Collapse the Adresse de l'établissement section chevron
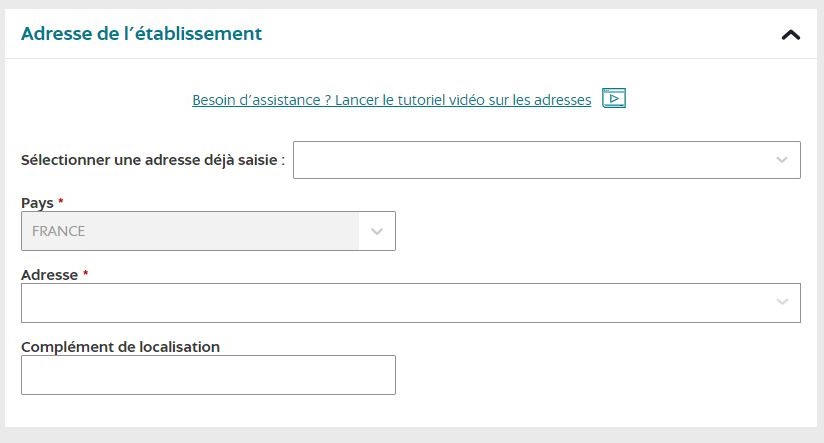This screenshot has width=824, height=443. click(x=790, y=34)
